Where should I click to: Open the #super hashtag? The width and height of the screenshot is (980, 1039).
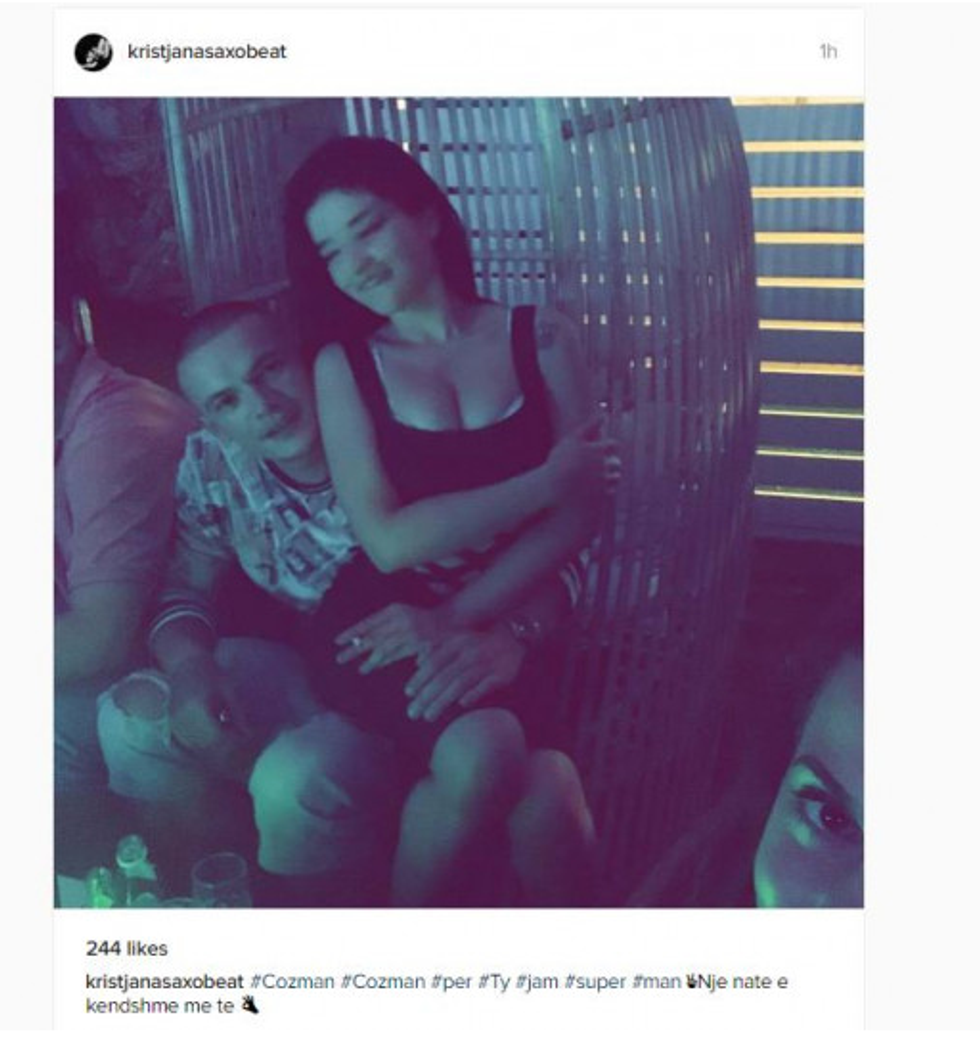(x=595, y=982)
